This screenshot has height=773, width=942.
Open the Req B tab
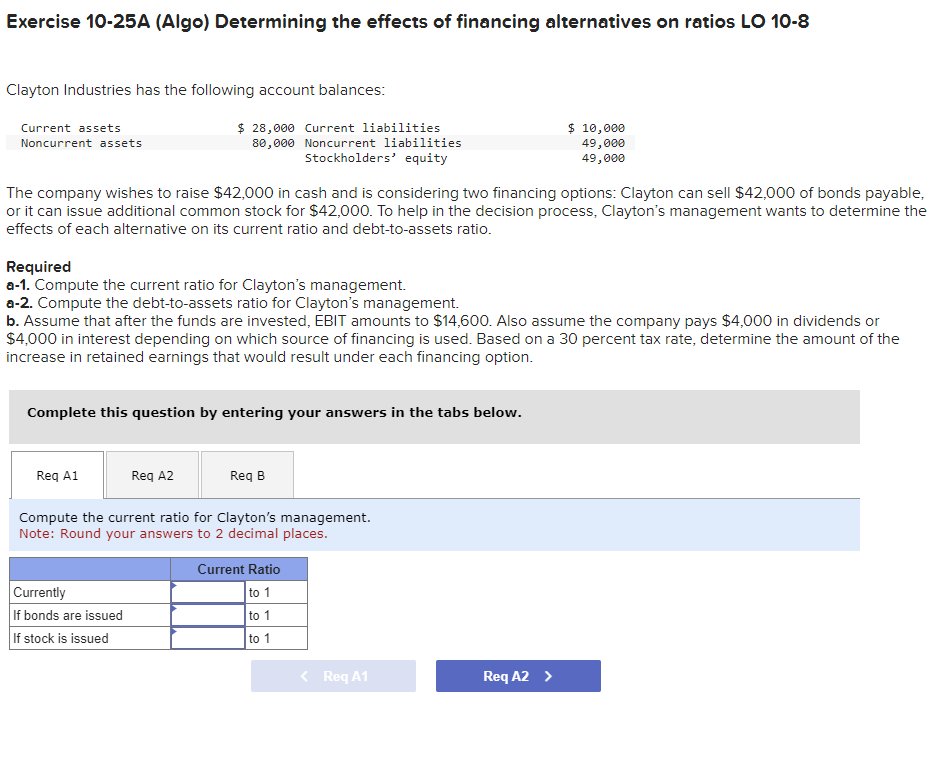coord(247,475)
